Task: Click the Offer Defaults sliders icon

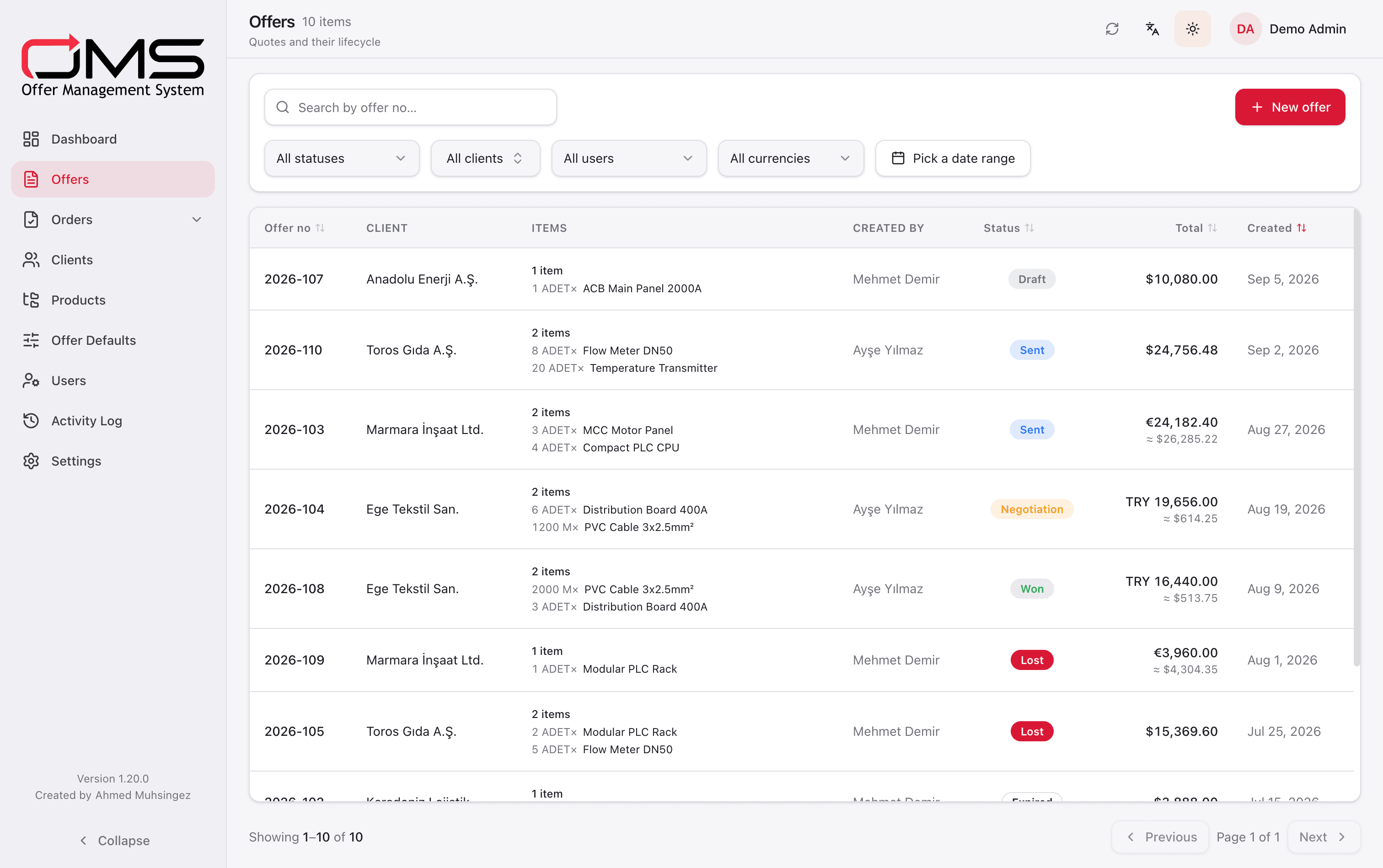Action: [x=31, y=340]
